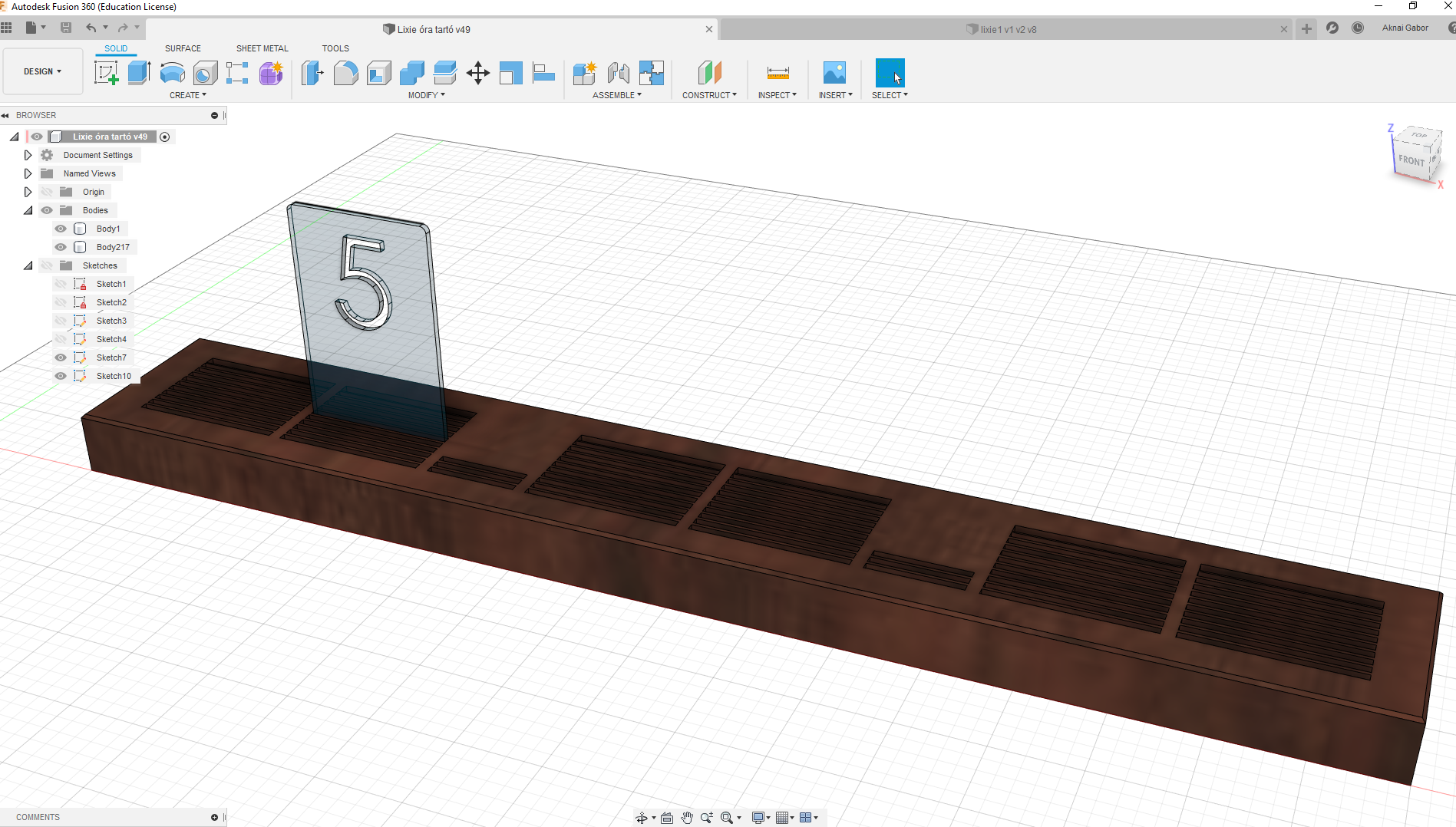Screen dimensions: 1456x827
Task: Open the Joint tool in Assemble
Action: click(618, 73)
